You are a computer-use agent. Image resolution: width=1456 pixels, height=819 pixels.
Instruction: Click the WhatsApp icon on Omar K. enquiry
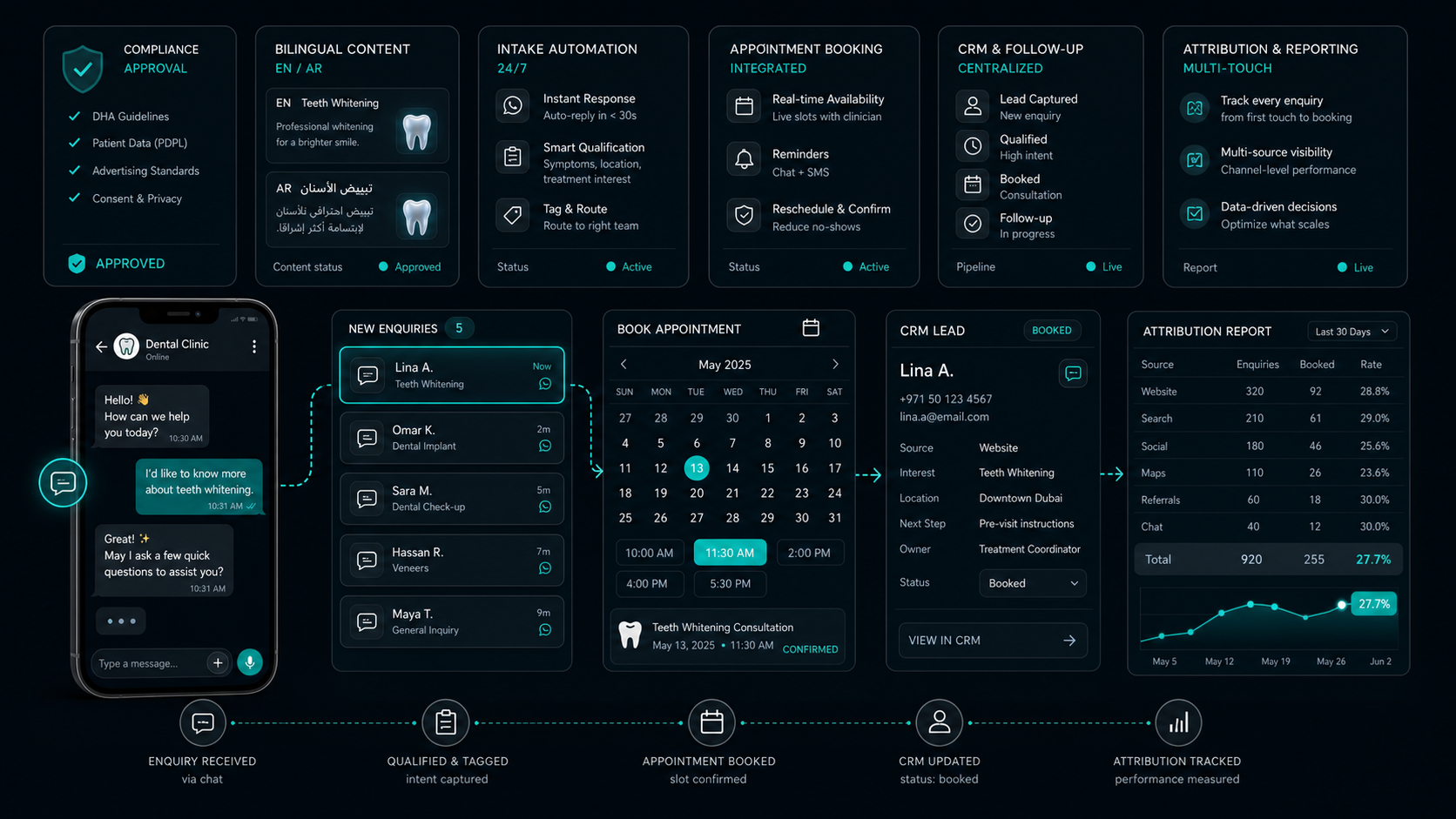click(545, 446)
